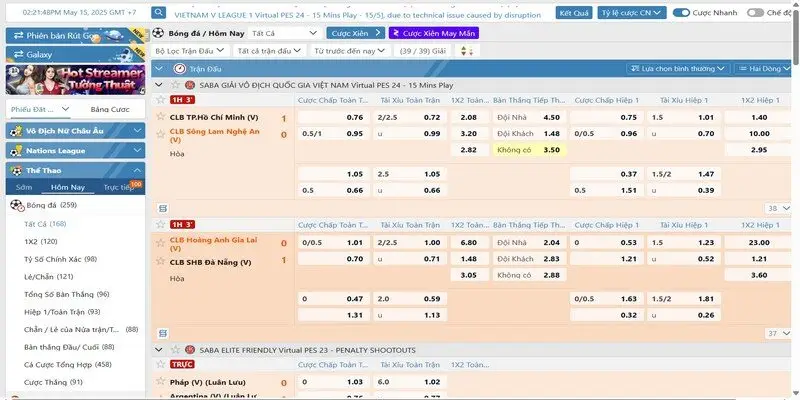
Task: Star the CLB SHB Đà Nẵng team
Action: 162,261
